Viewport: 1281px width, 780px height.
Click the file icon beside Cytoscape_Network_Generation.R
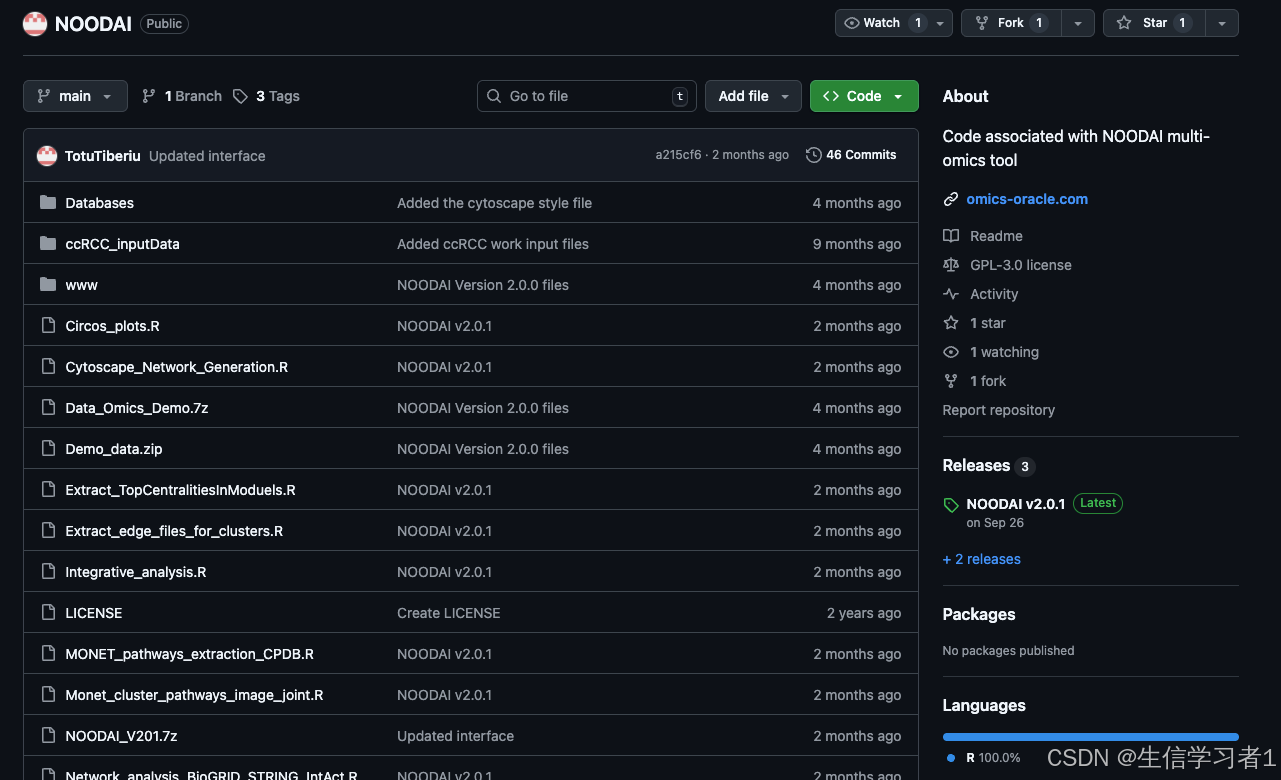click(x=48, y=367)
